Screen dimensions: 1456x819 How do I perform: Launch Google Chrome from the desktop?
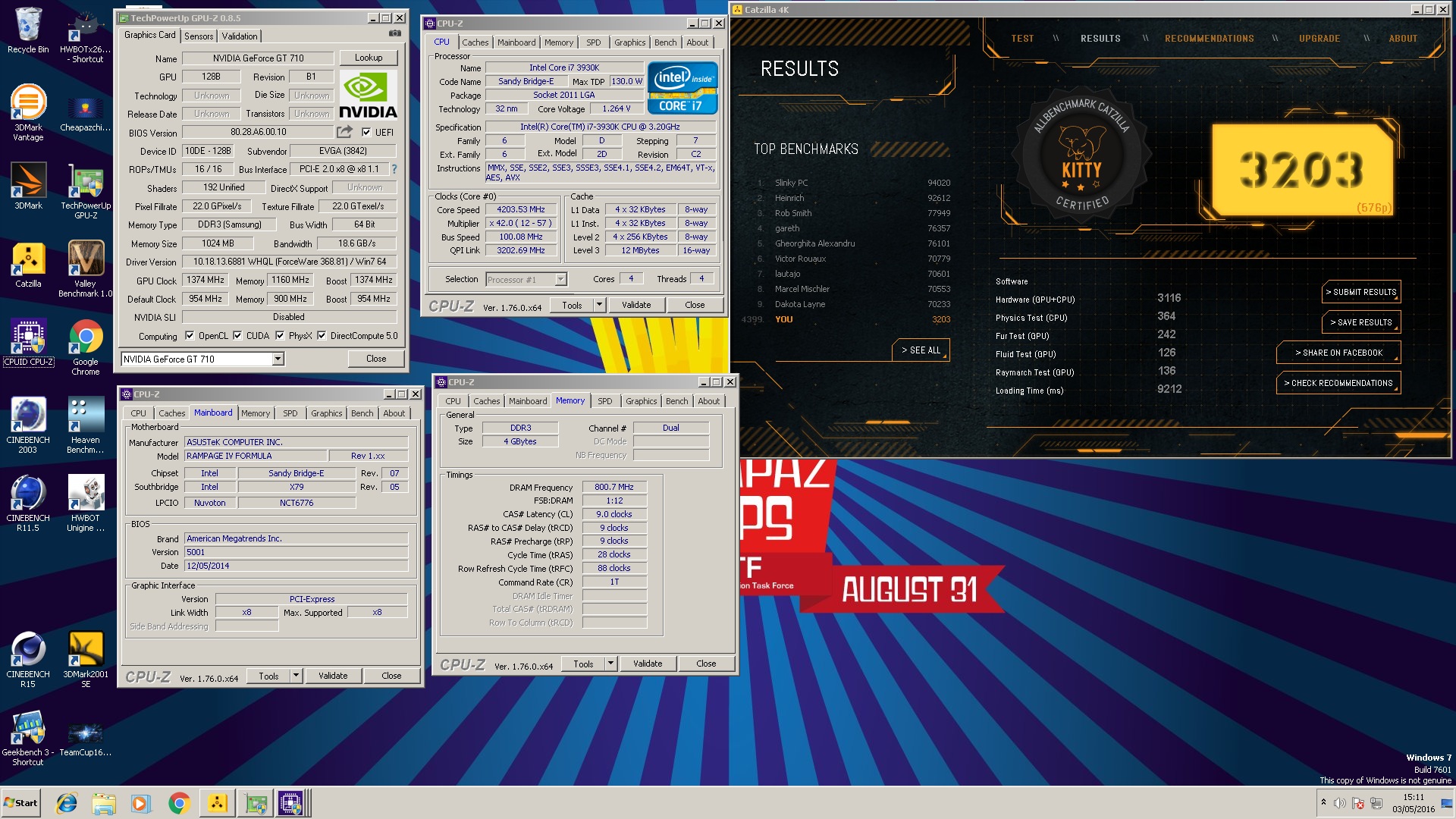coord(86,347)
